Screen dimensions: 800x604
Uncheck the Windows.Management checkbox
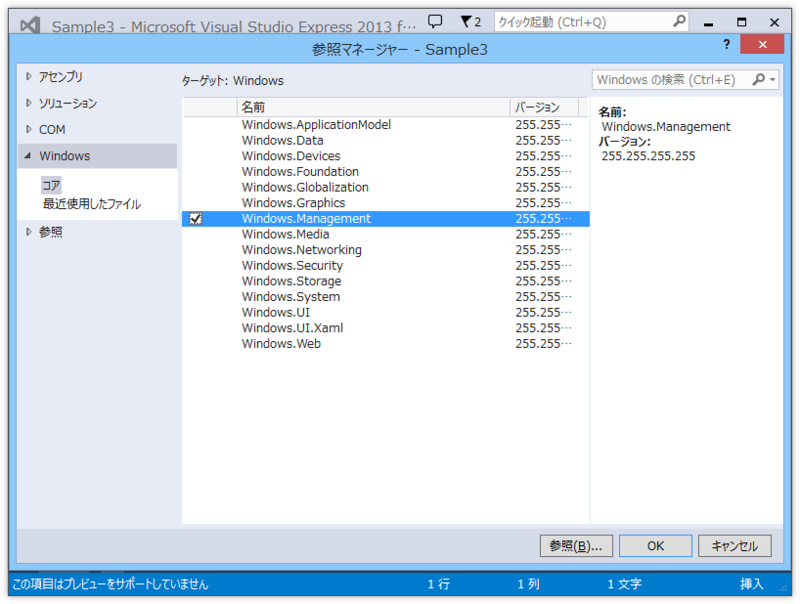[x=195, y=219]
